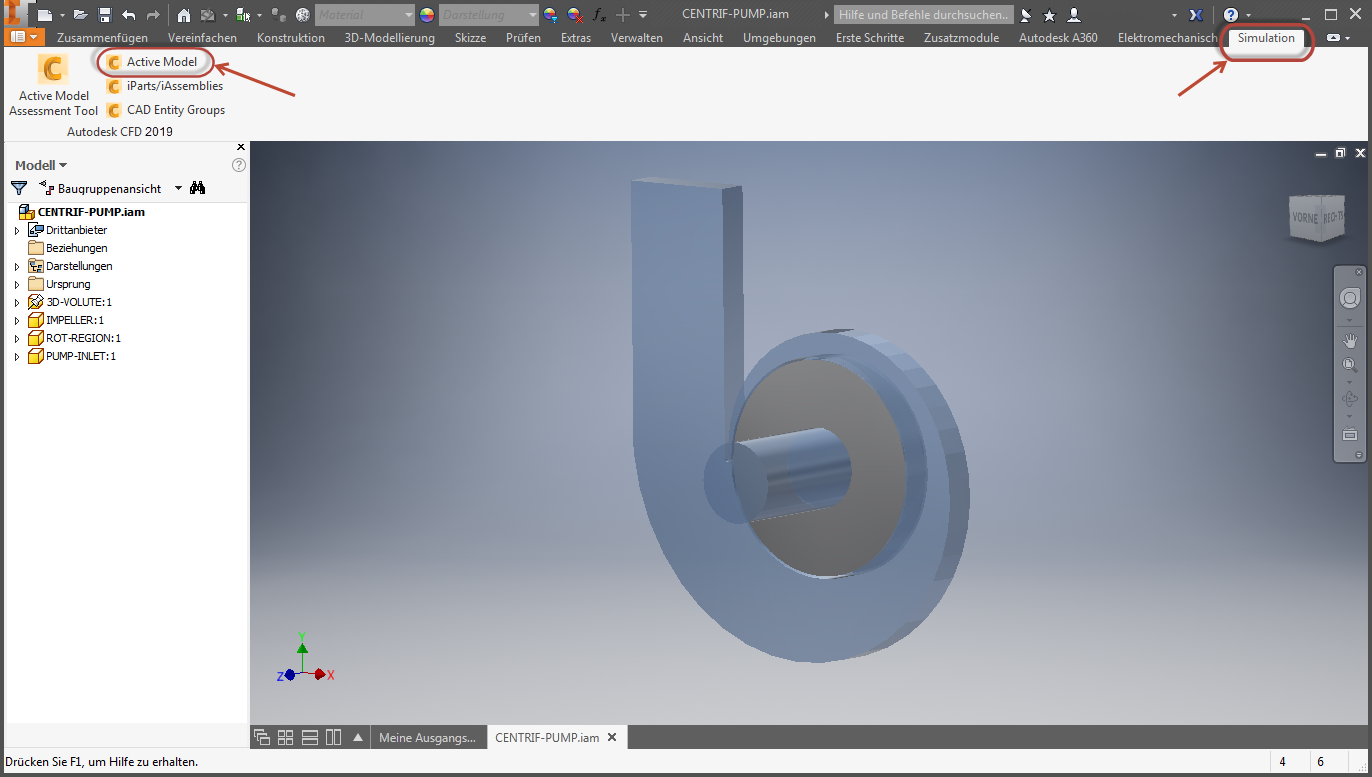
Task: Expand the Drittanbieter tree node
Action: tap(16, 230)
